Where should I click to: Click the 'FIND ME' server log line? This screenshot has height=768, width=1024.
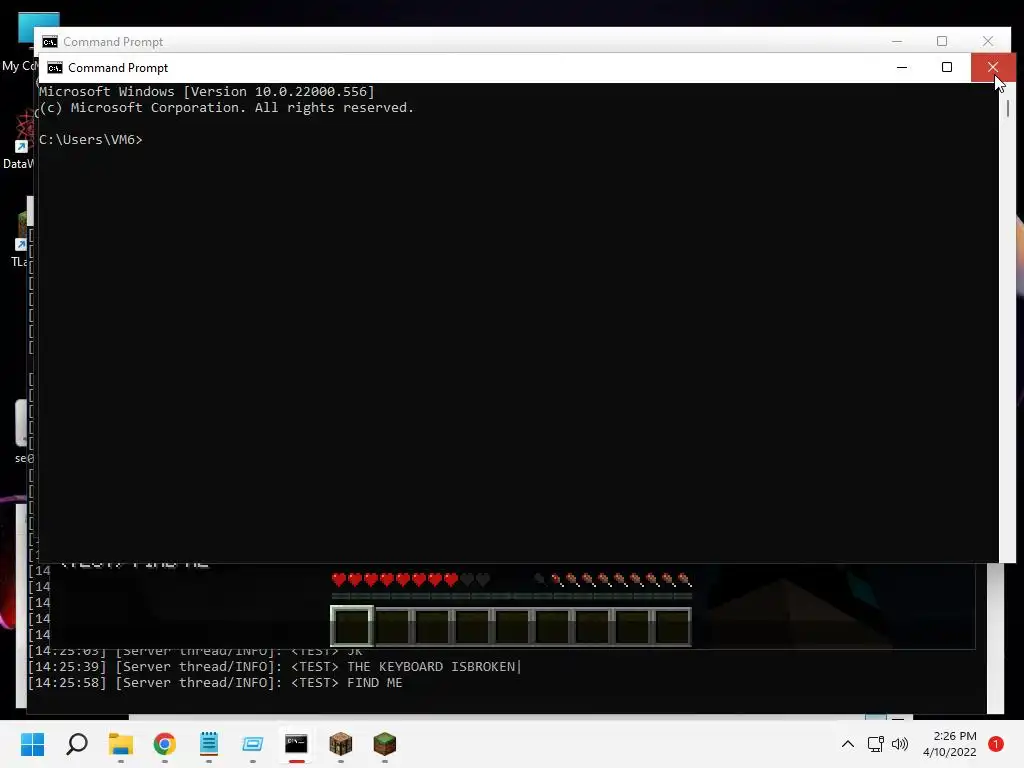coord(215,683)
